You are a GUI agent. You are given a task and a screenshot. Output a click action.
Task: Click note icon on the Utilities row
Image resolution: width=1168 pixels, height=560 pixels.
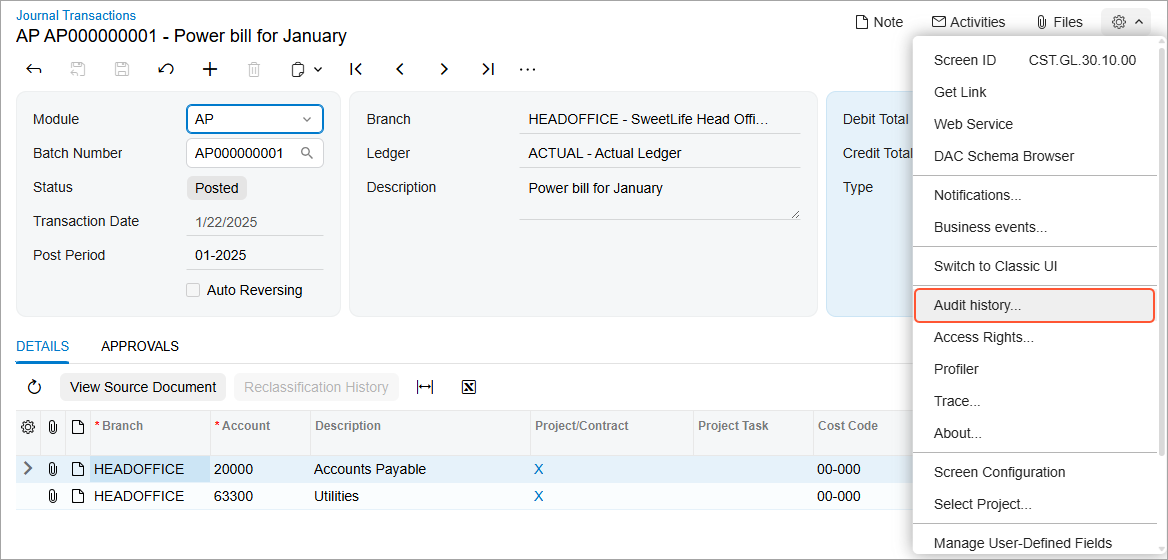[77, 496]
